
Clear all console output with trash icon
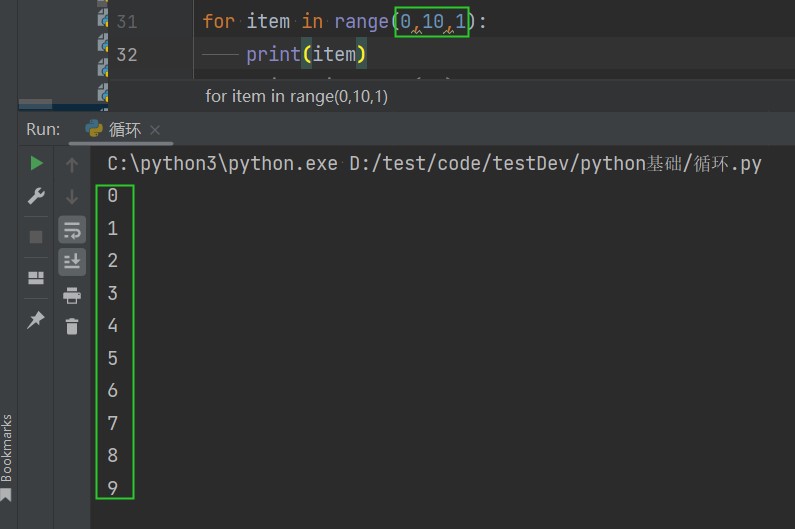(x=72, y=326)
